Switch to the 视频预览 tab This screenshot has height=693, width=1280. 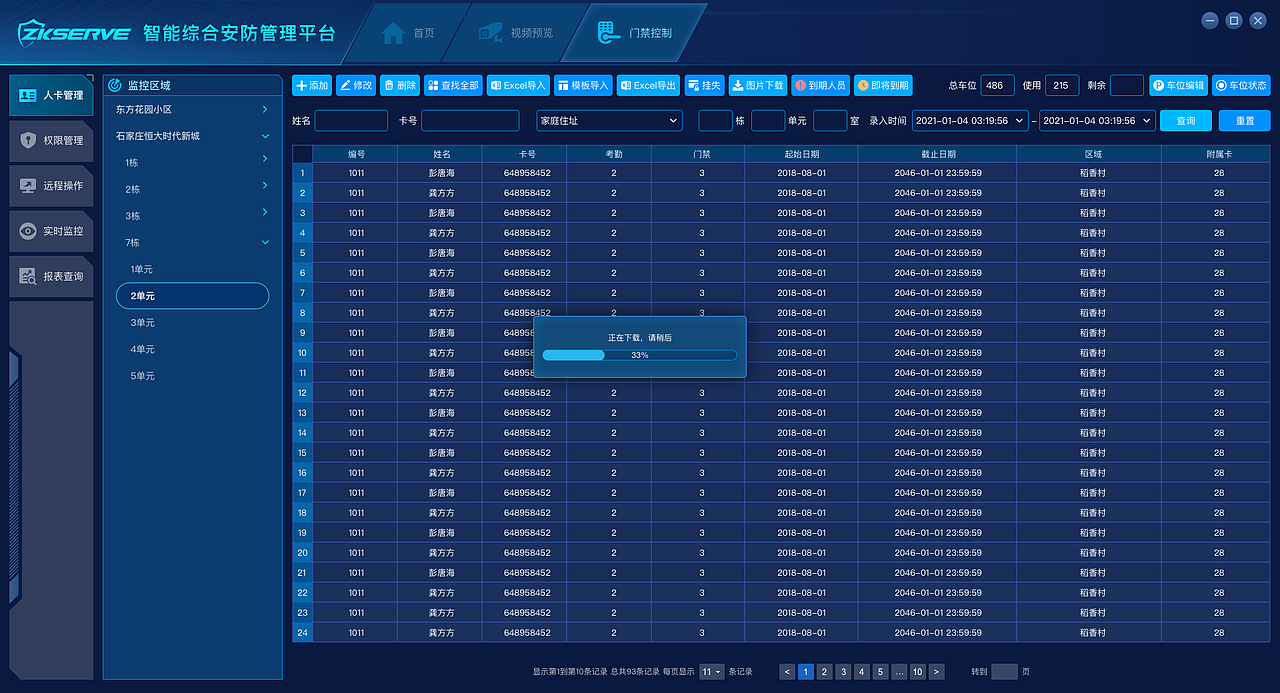click(517, 33)
